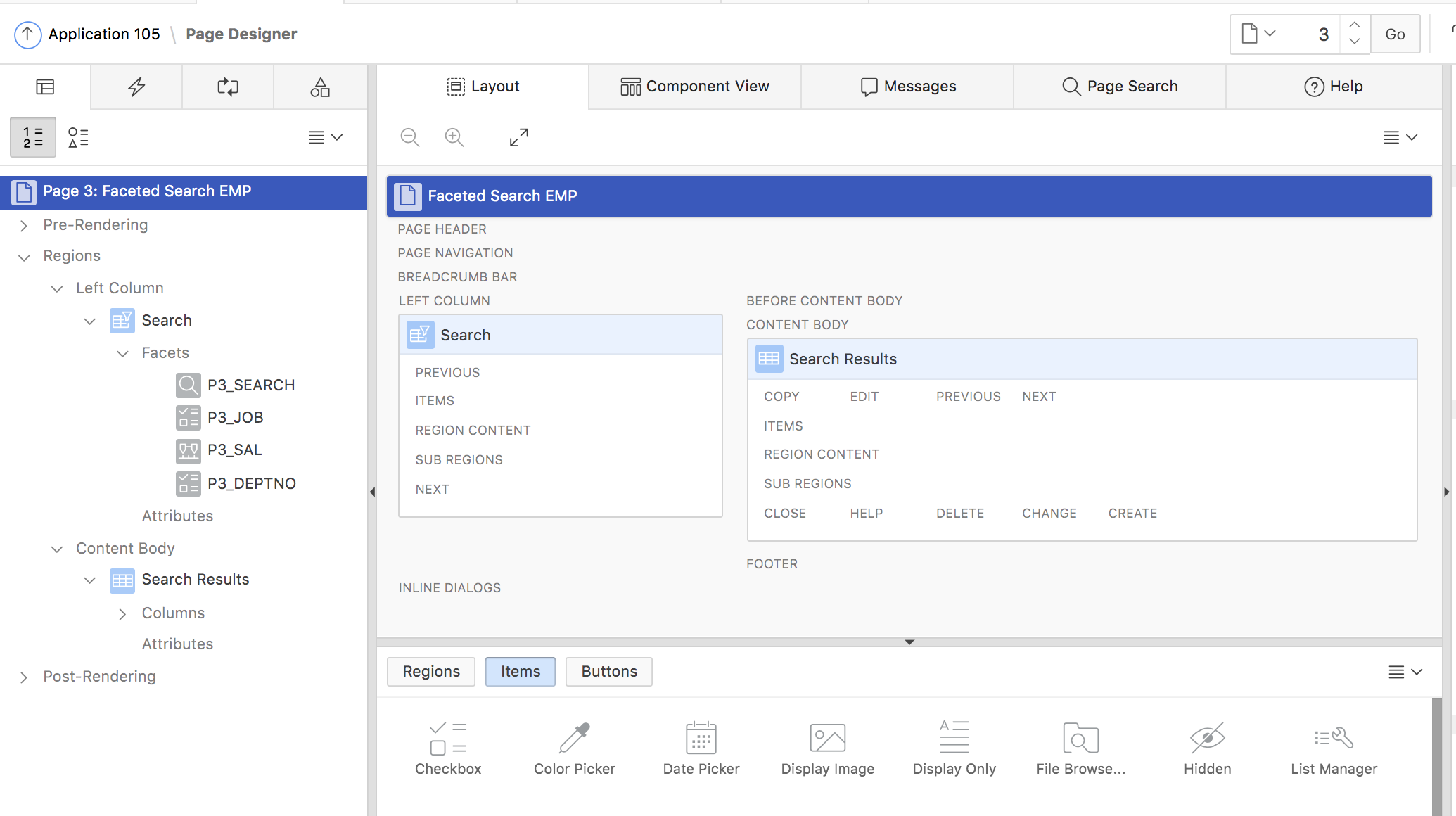Switch to the Component View tab
The width and height of the screenshot is (1456, 816).
(x=695, y=86)
